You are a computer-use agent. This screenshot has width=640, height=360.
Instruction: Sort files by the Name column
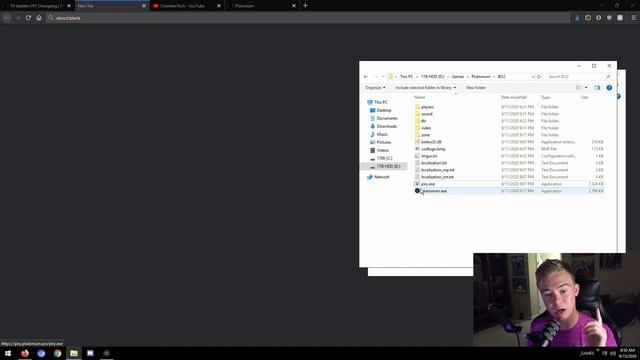coord(420,97)
